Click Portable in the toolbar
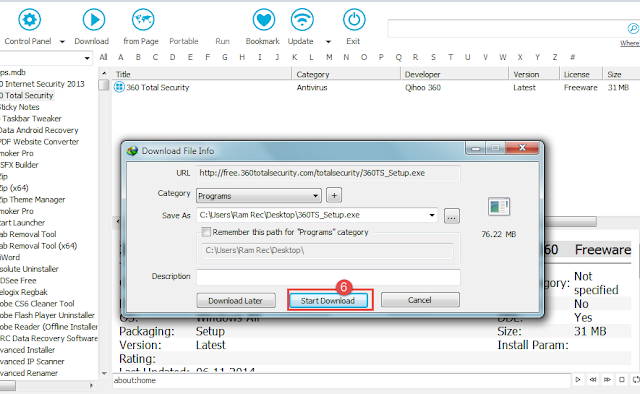Viewport: 640px width, 394px height. [x=184, y=41]
